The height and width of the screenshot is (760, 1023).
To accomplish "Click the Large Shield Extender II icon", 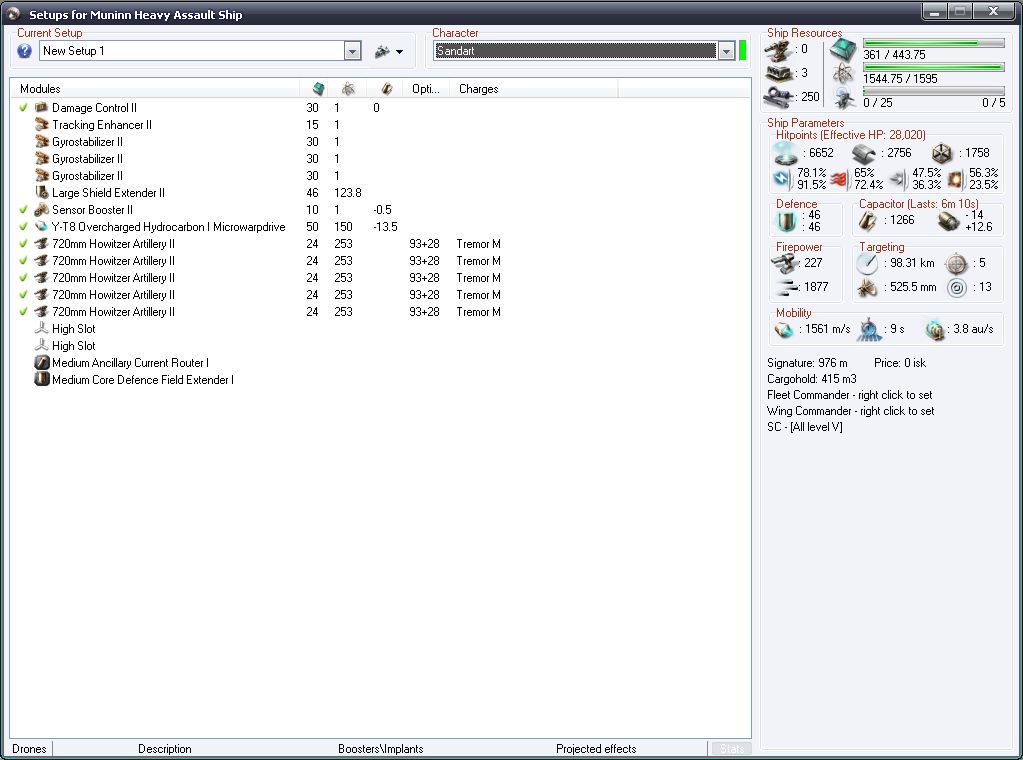I will click(x=42, y=192).
